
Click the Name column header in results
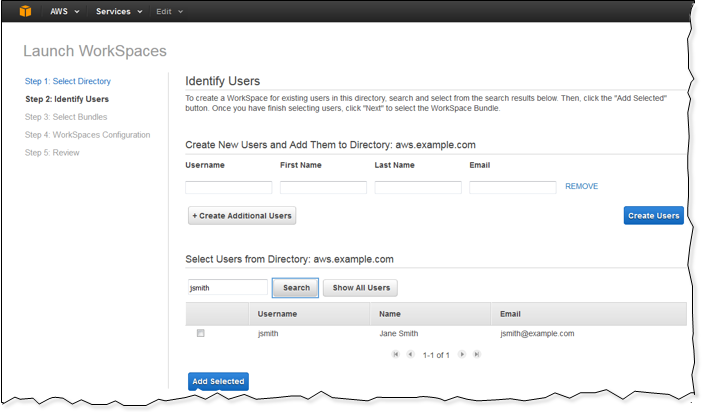(430, 314)
